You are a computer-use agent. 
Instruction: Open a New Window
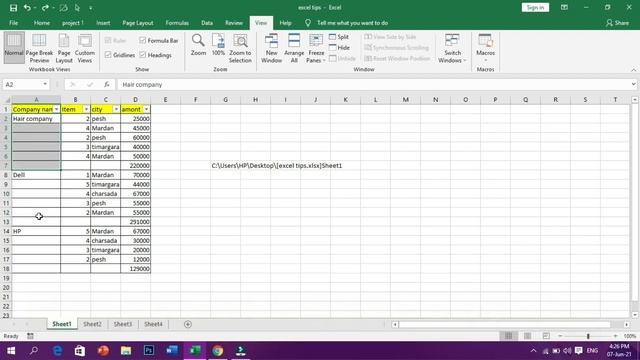point(271,48)
